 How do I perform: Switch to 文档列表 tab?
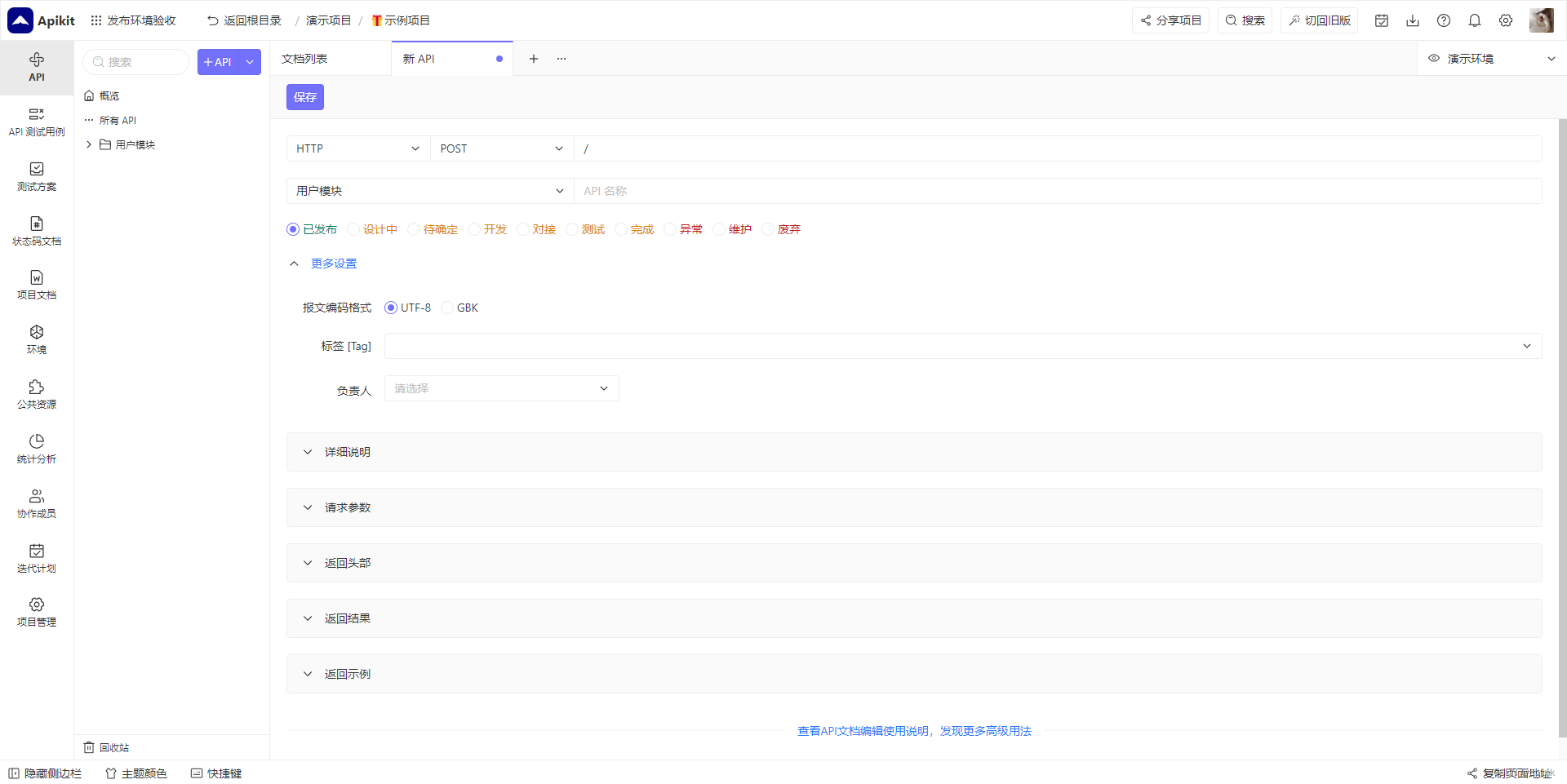point(331,59)
